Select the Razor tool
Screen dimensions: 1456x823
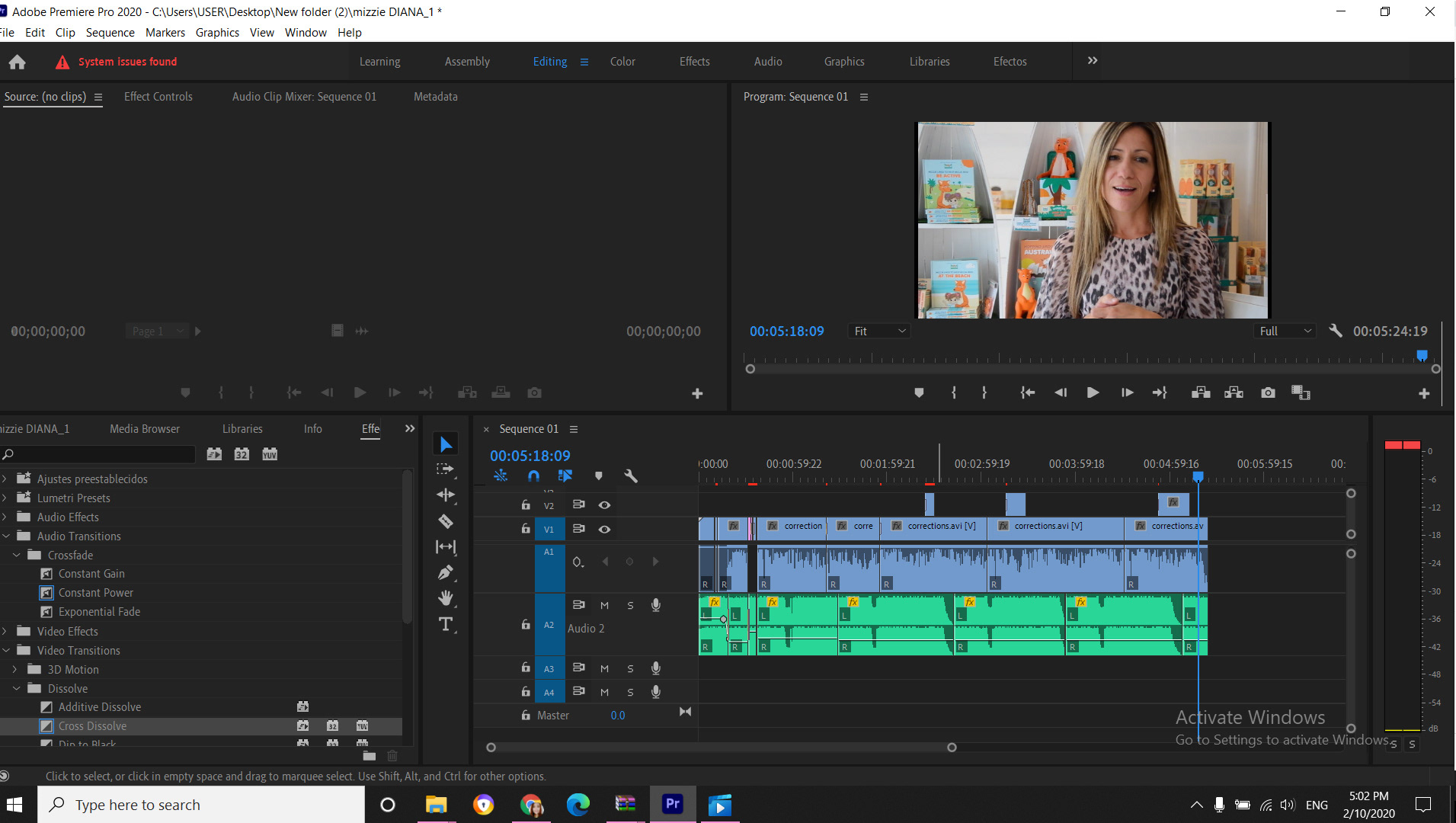click(446, 522)
